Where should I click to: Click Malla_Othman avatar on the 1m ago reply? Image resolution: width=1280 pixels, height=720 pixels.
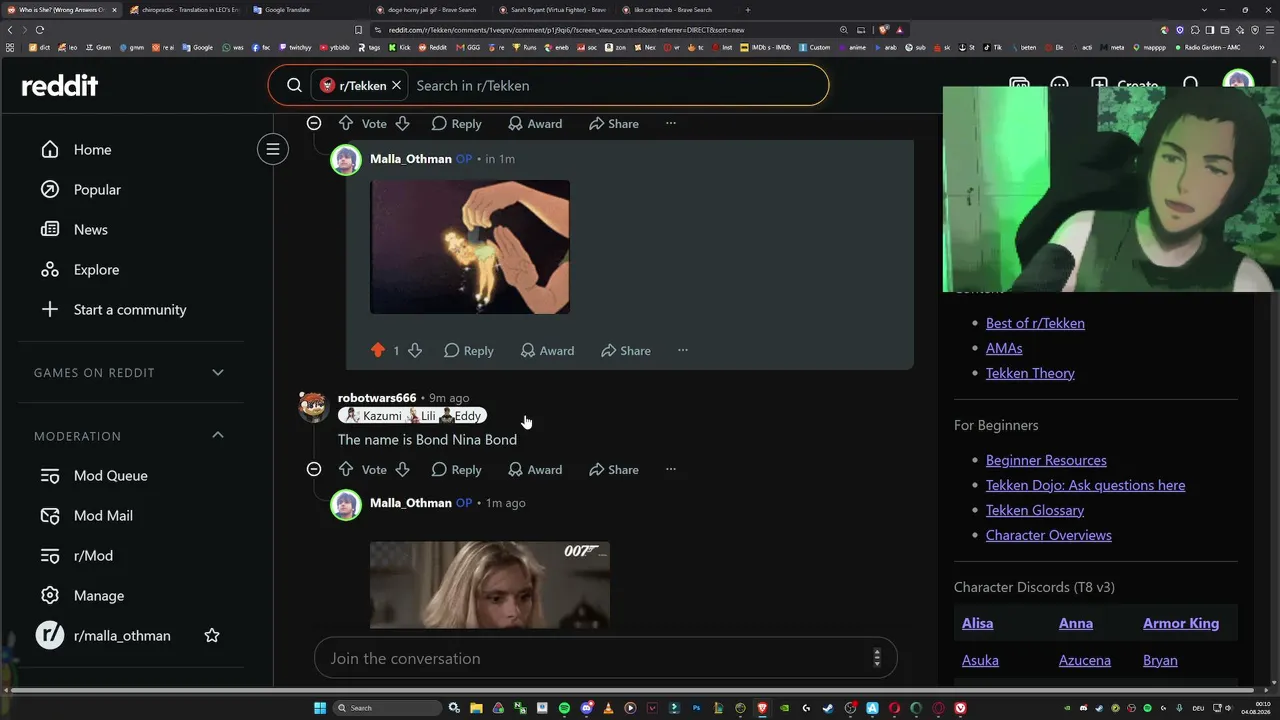point(346,504)
